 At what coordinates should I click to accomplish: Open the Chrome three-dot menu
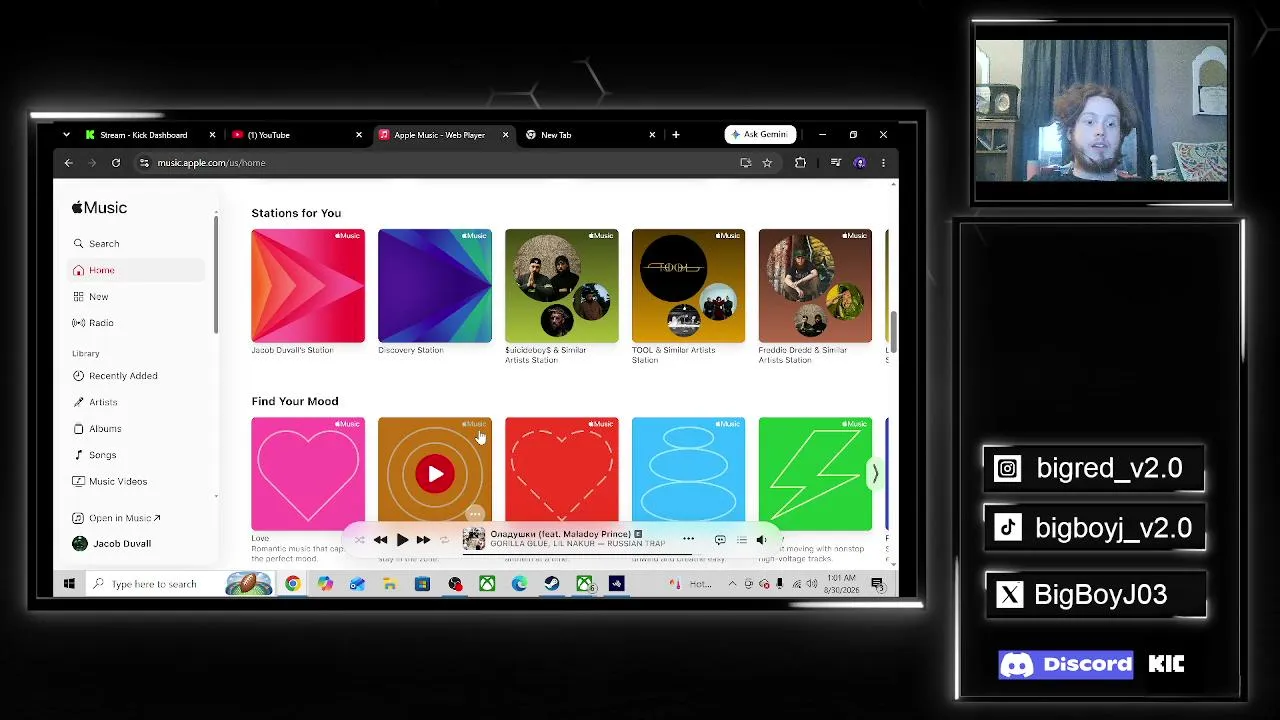(883, 163)
